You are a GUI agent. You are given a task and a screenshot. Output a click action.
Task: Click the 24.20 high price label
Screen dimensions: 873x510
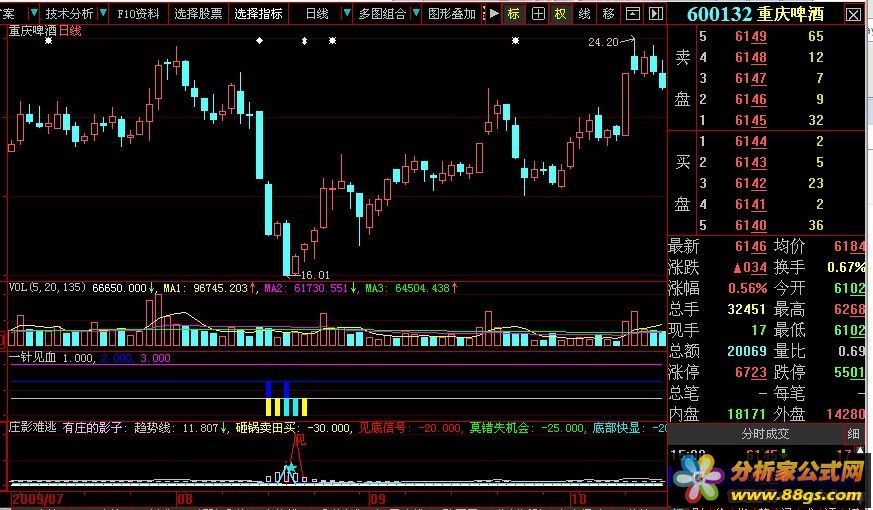pos(603,42)
